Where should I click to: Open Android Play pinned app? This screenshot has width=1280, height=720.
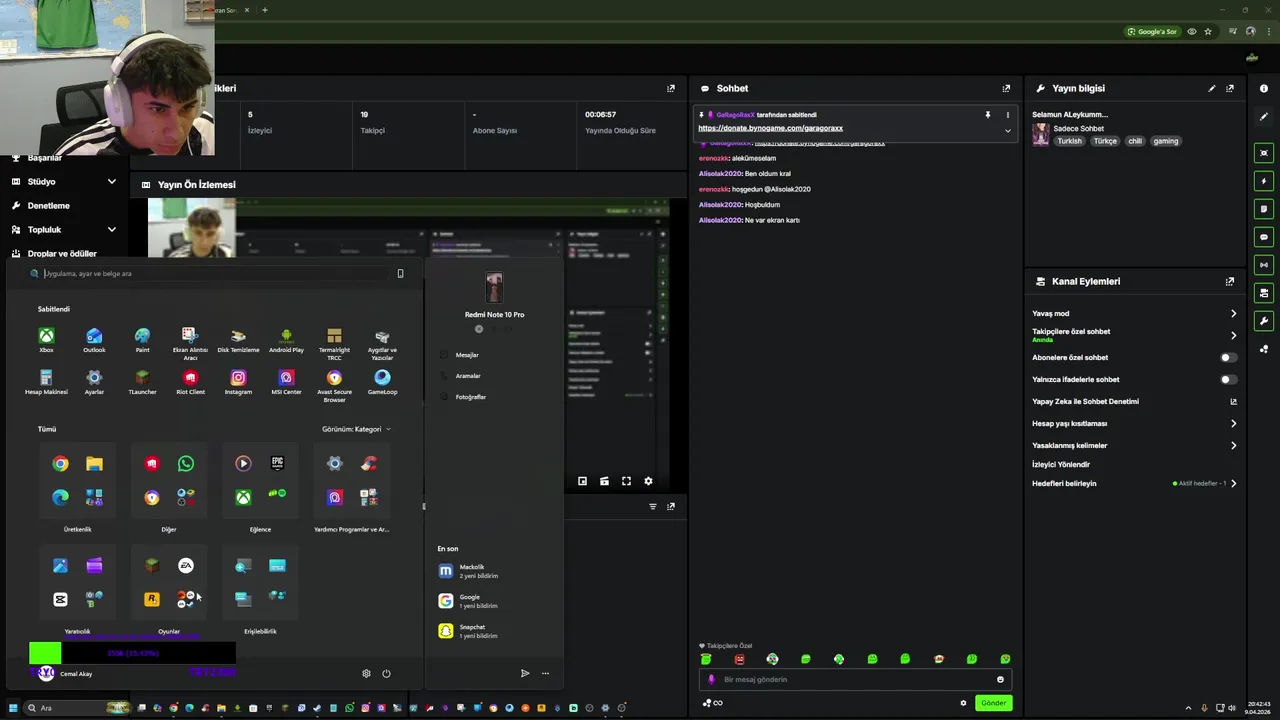[286, 340]
